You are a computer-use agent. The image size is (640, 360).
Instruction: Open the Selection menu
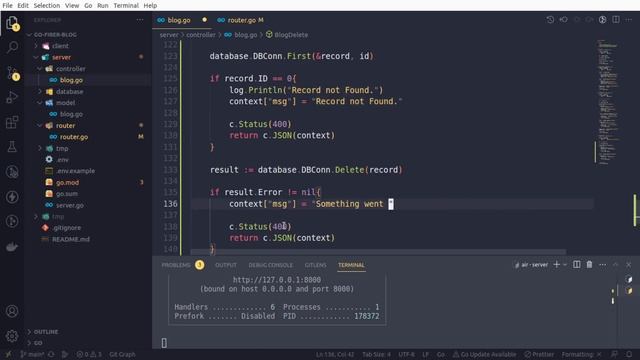pos(47,5)
